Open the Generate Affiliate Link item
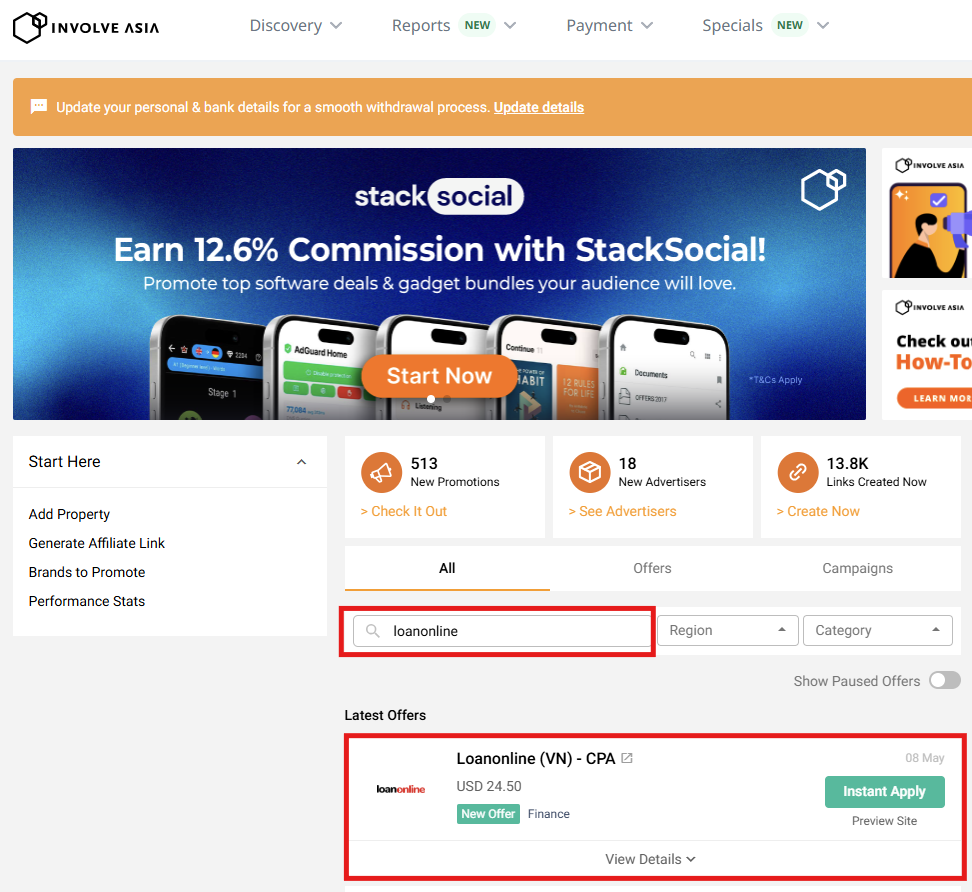The width and height of the screenshot is (972, 892). tap(97, 543)
